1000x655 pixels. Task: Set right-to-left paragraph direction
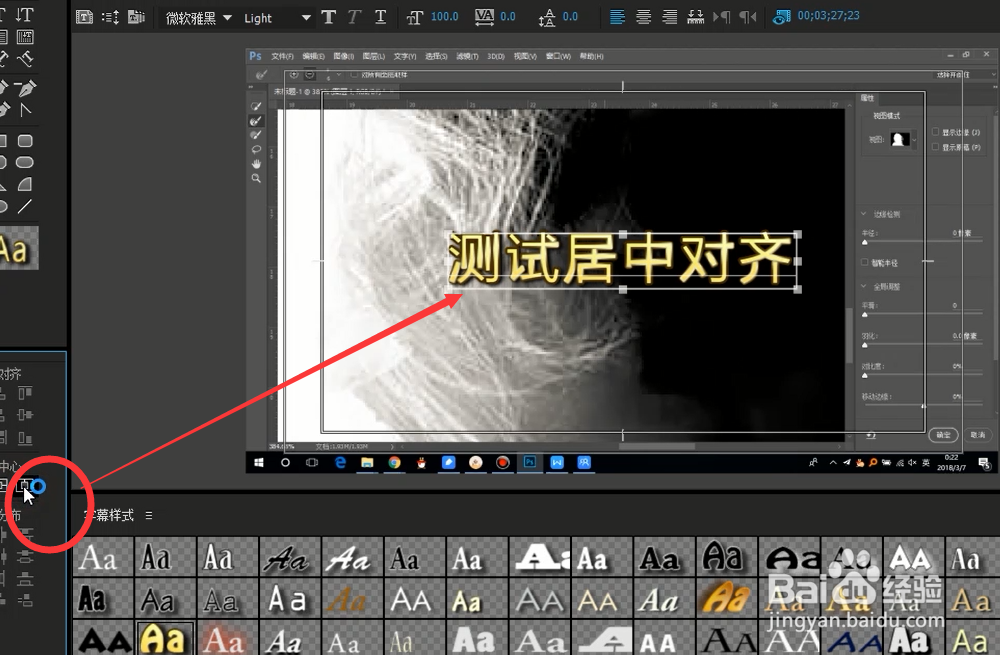pos(747,17)
